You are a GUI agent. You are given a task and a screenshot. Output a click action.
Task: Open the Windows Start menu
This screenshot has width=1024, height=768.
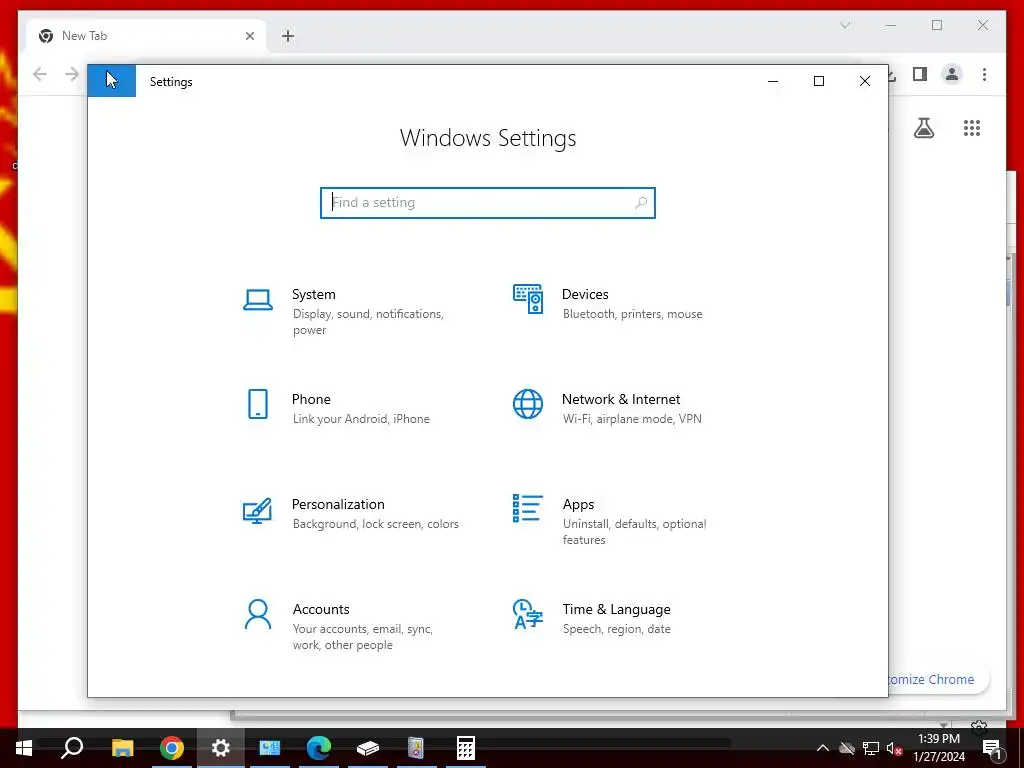[x=24, y=748]
